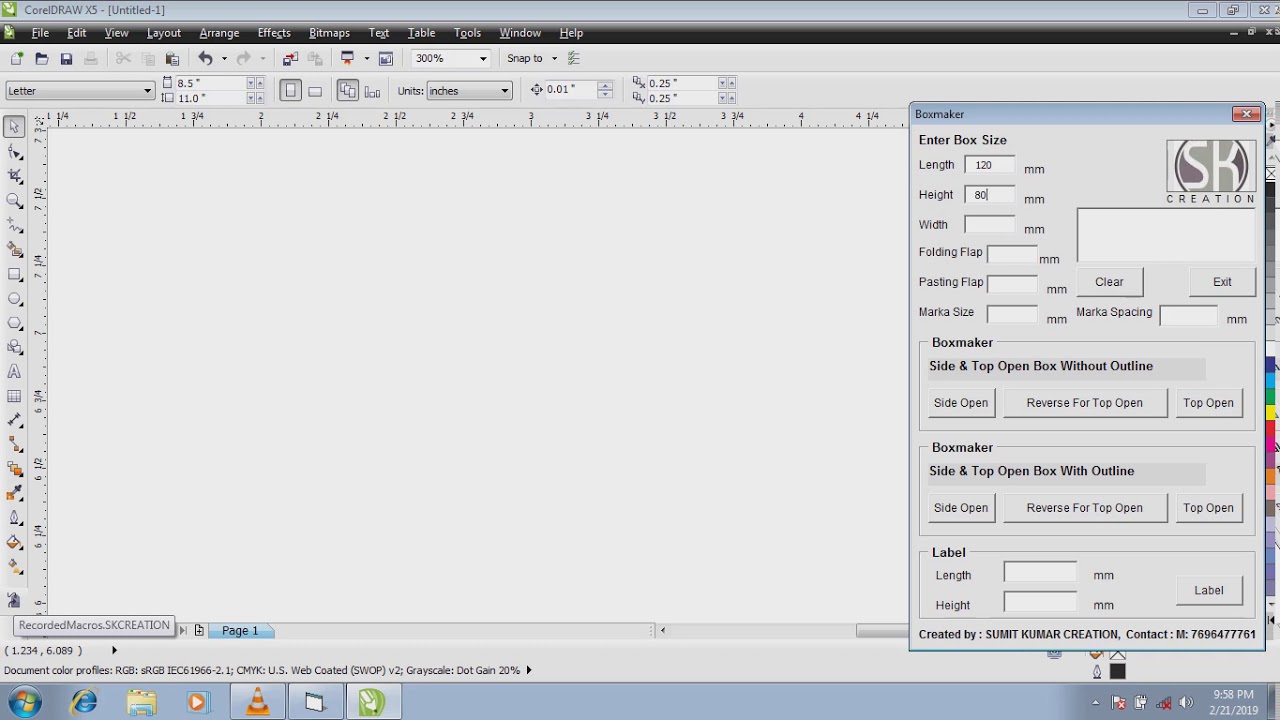Select the Smart Fill tool

coord(14,250)
